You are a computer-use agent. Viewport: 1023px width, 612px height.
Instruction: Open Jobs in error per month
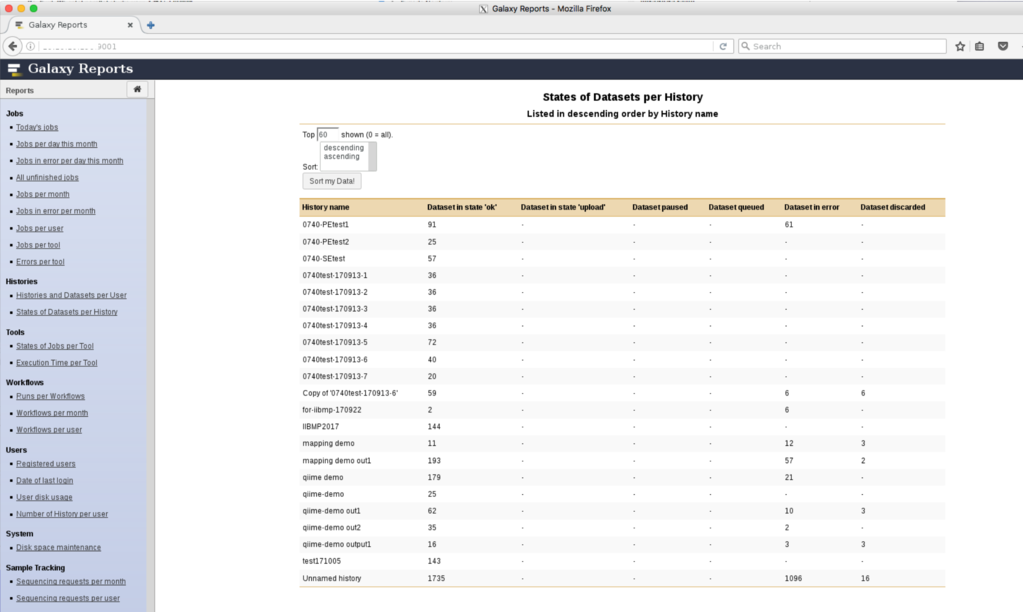tap(55, 211)
